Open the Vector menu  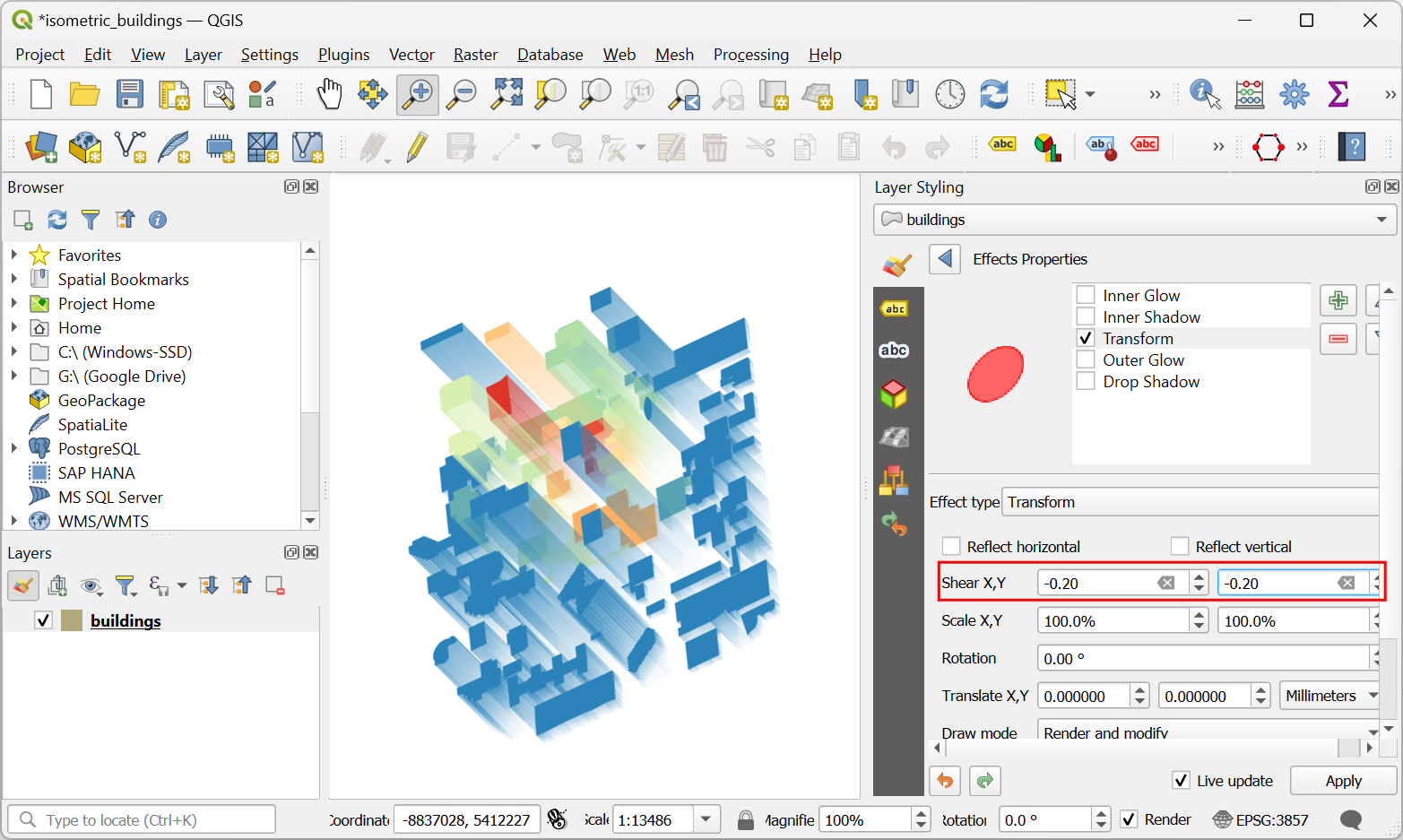[411, 55]
